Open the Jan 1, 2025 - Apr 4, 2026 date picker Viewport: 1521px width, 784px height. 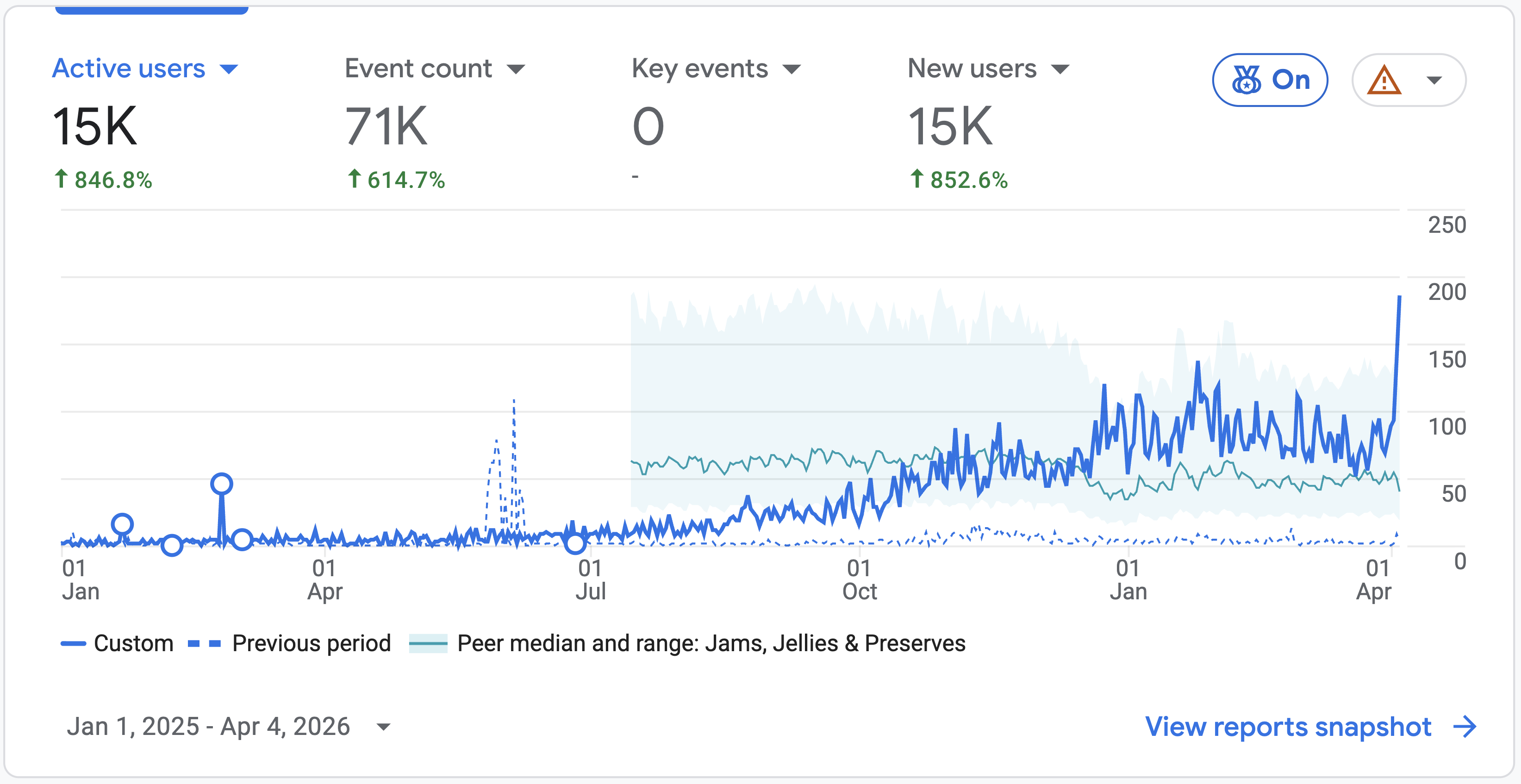pyautogui.click(x=229, y=726)
